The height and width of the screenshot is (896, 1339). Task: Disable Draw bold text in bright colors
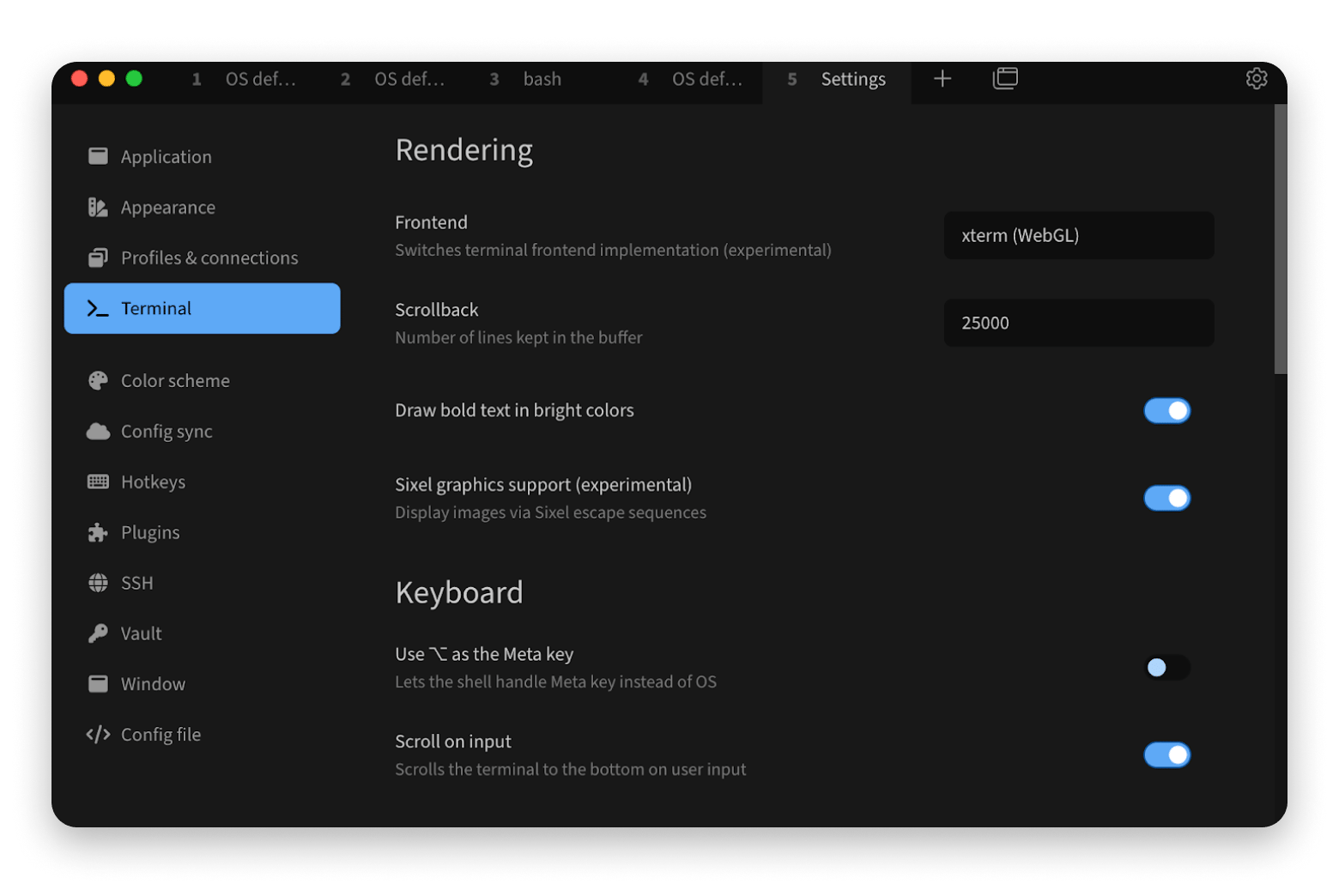click(x=1166, y=410)
